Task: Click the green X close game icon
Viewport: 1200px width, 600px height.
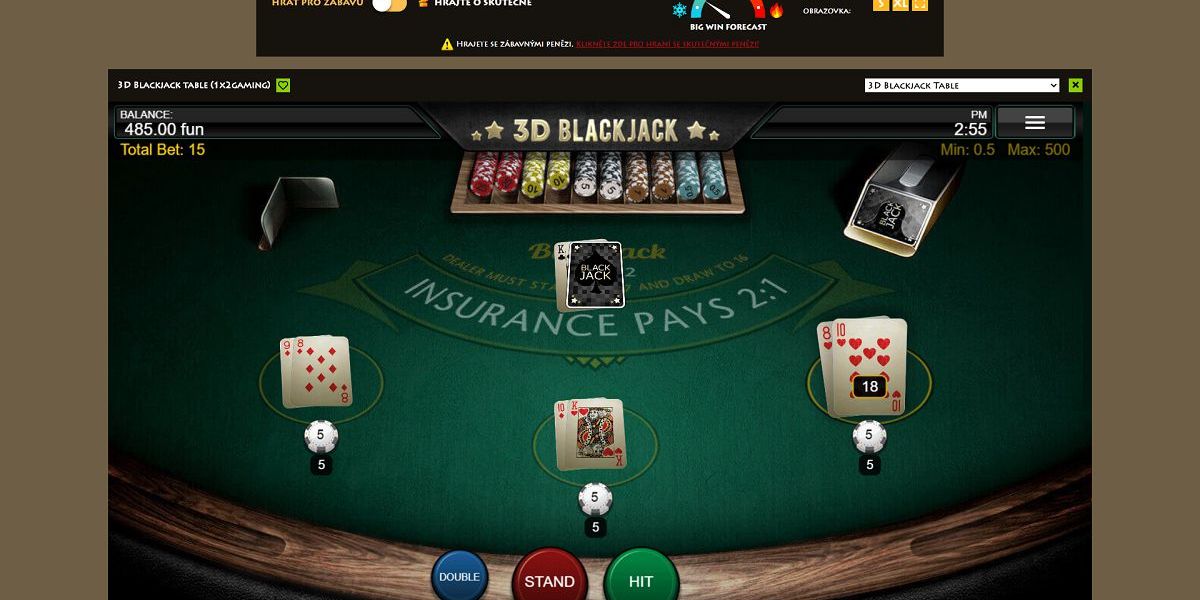Action: pyautogui.click(x=1076, y=85)
